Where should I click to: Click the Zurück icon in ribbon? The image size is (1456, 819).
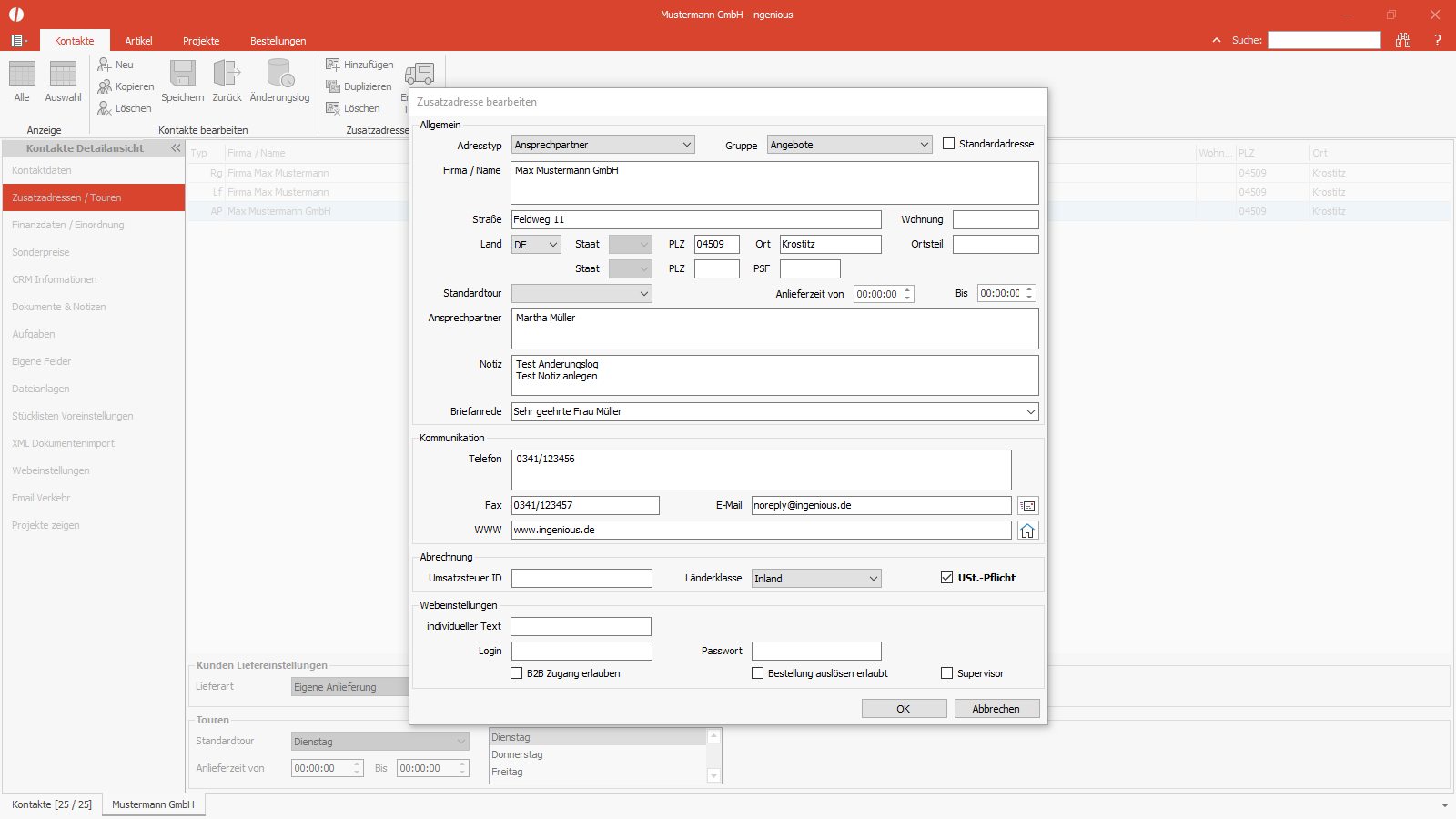227,74
